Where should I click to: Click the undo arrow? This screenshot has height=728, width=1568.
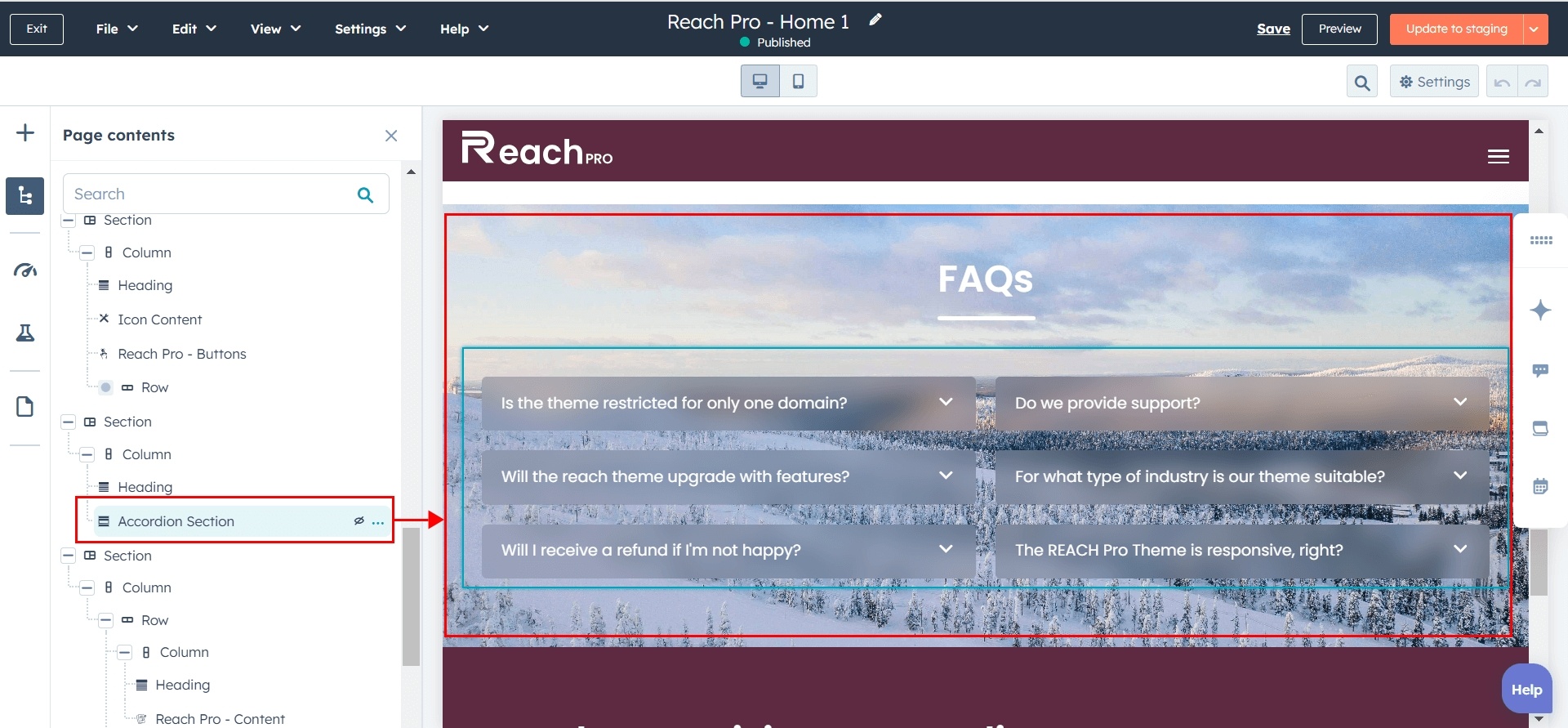click(x=1502, y=82)
